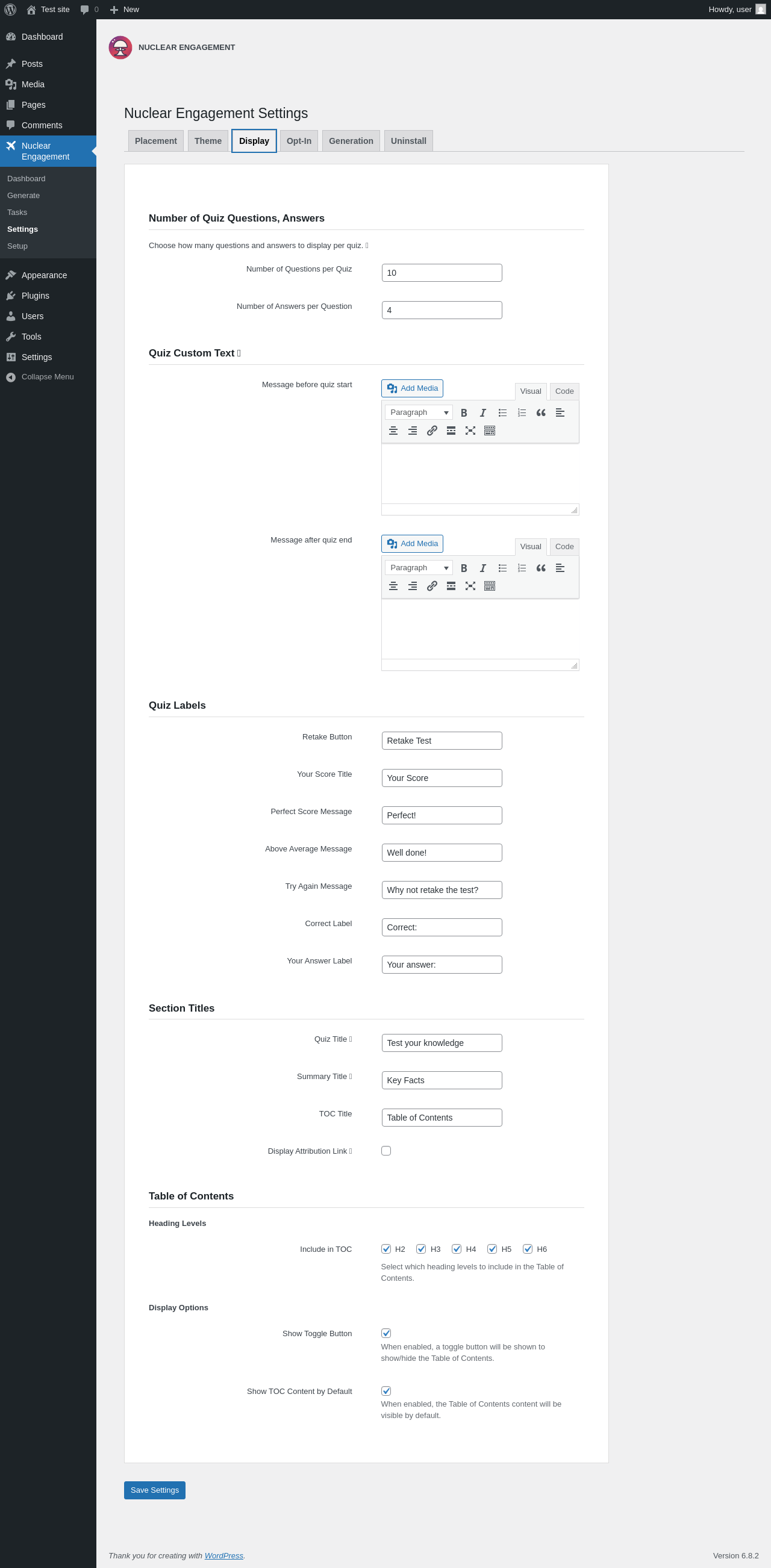Uncheck H5 heading level

point(492,1249)
